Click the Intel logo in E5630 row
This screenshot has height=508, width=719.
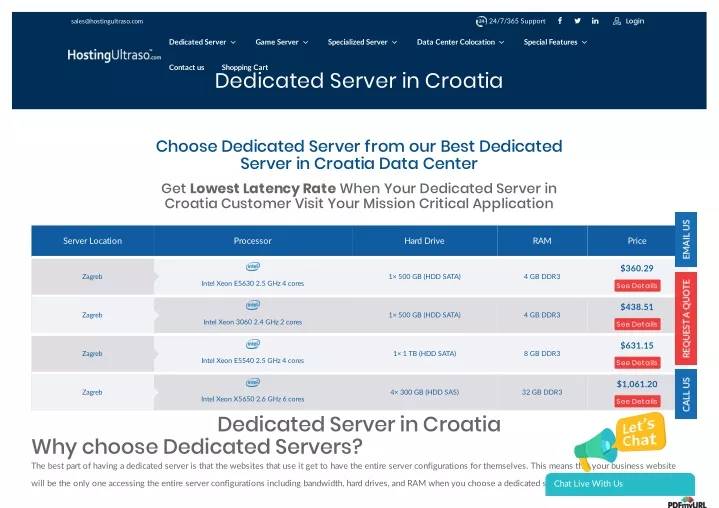tap(253, 266)
